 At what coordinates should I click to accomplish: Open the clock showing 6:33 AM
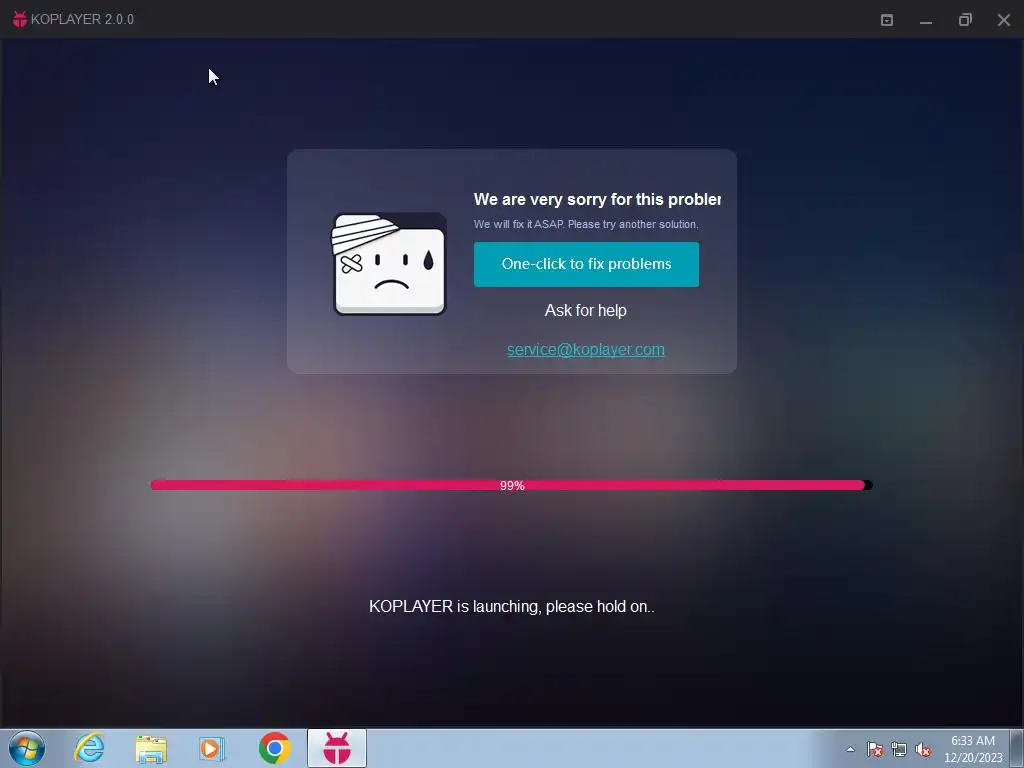point(973,749)
